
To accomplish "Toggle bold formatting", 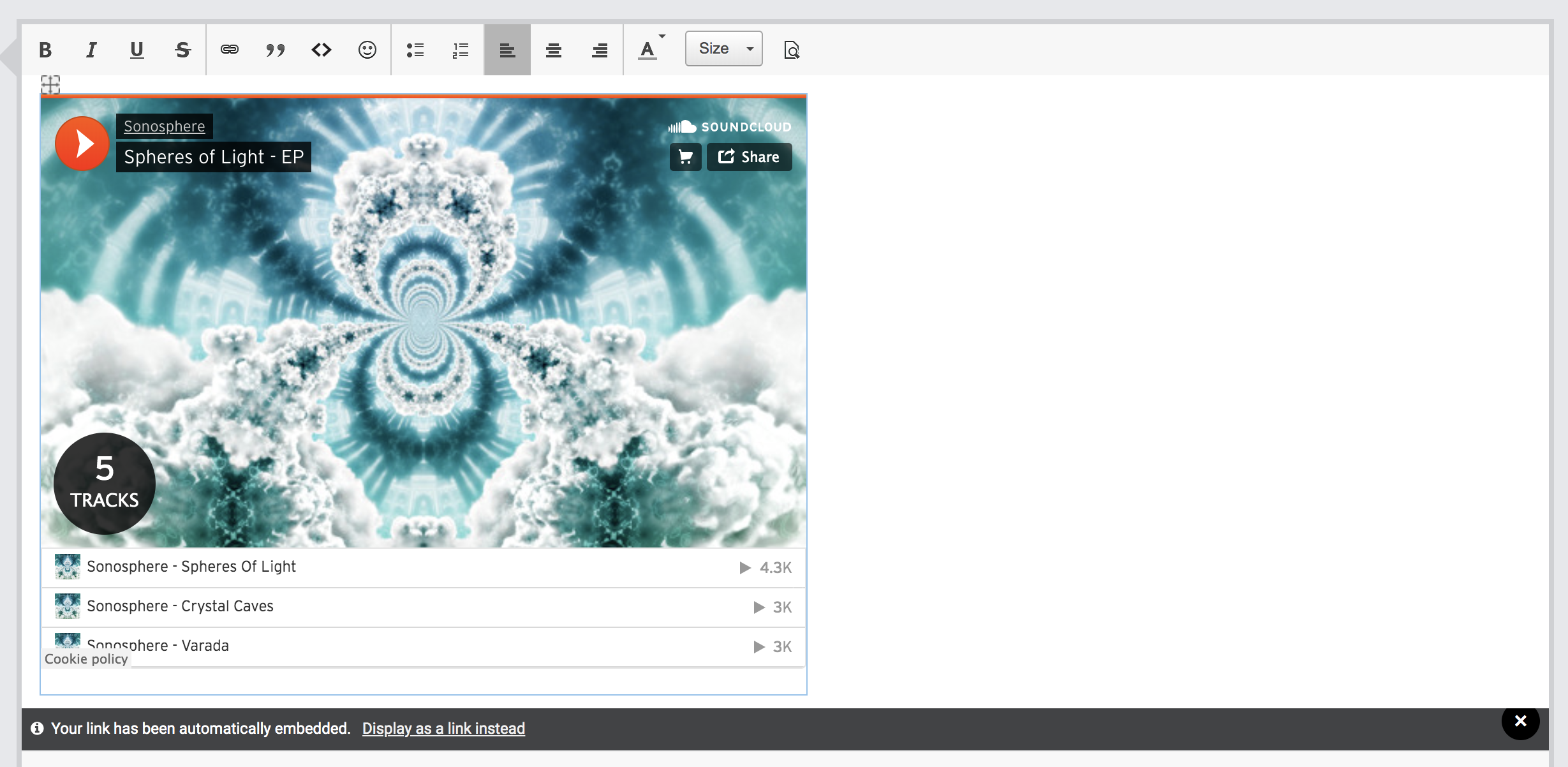I will [45, 50].
